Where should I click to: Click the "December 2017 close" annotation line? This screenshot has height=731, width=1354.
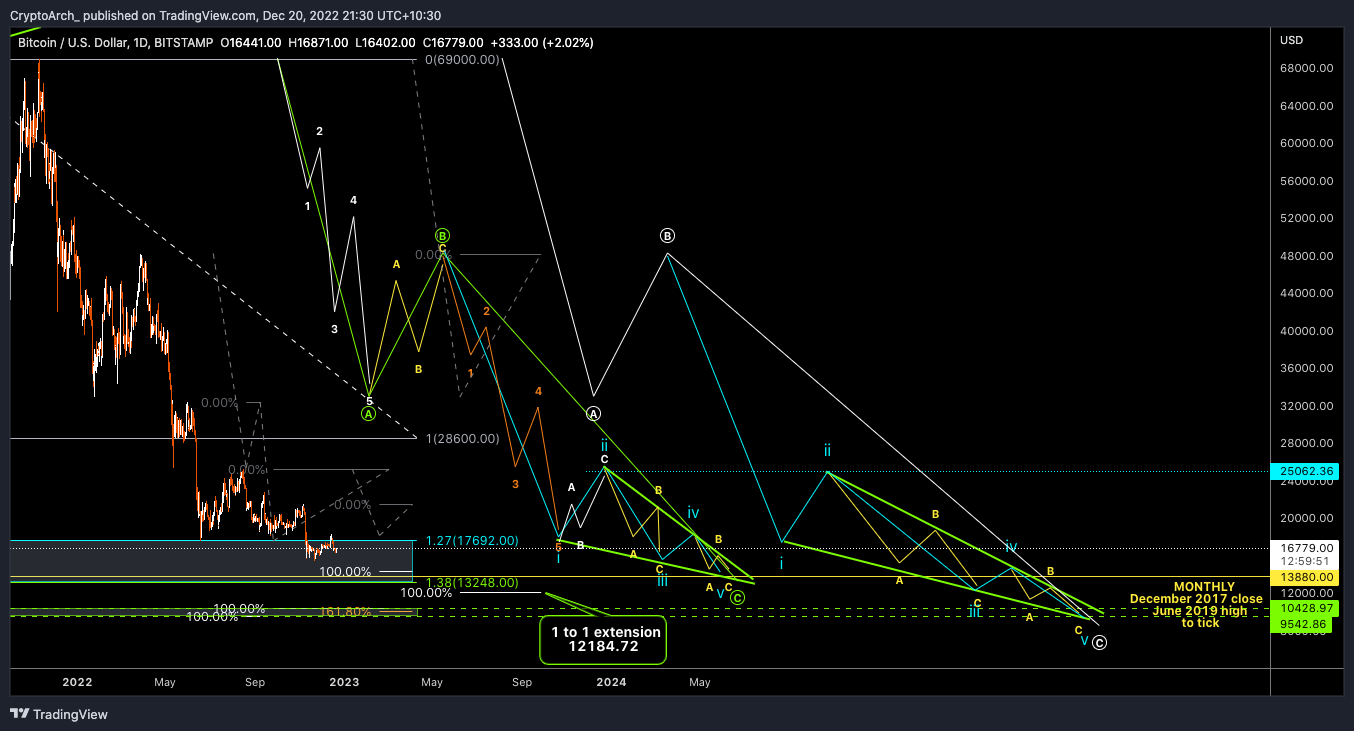(x=1196, y=599)
